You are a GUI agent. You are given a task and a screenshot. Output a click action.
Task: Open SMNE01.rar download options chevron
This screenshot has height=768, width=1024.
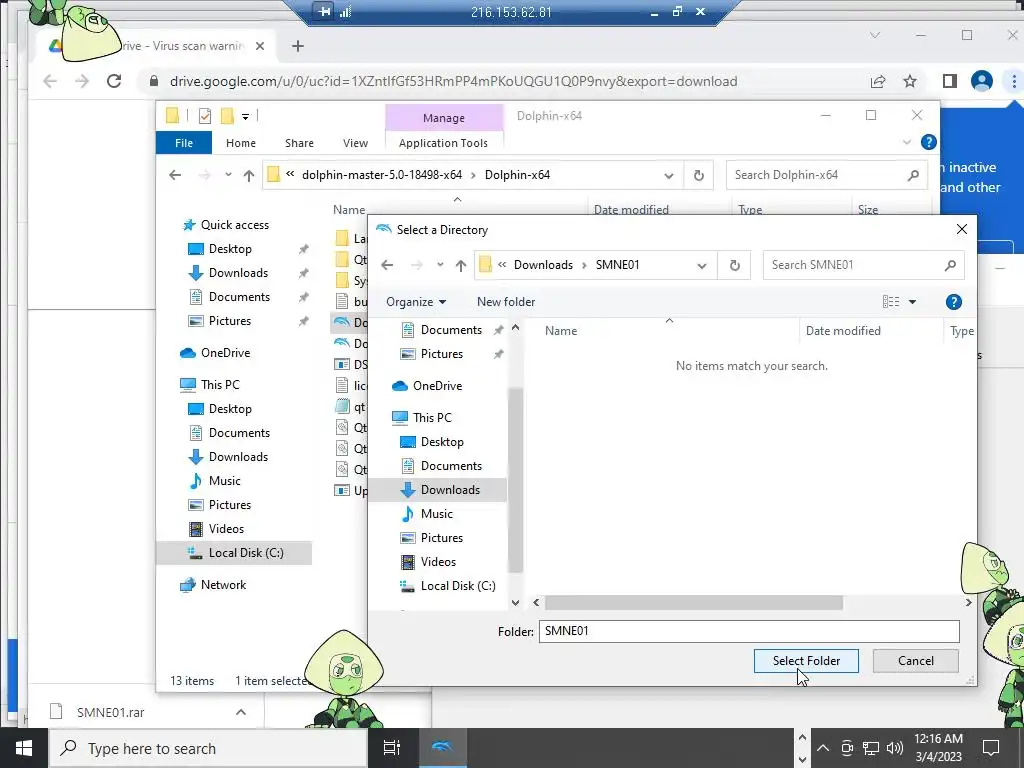click(241, 712)
